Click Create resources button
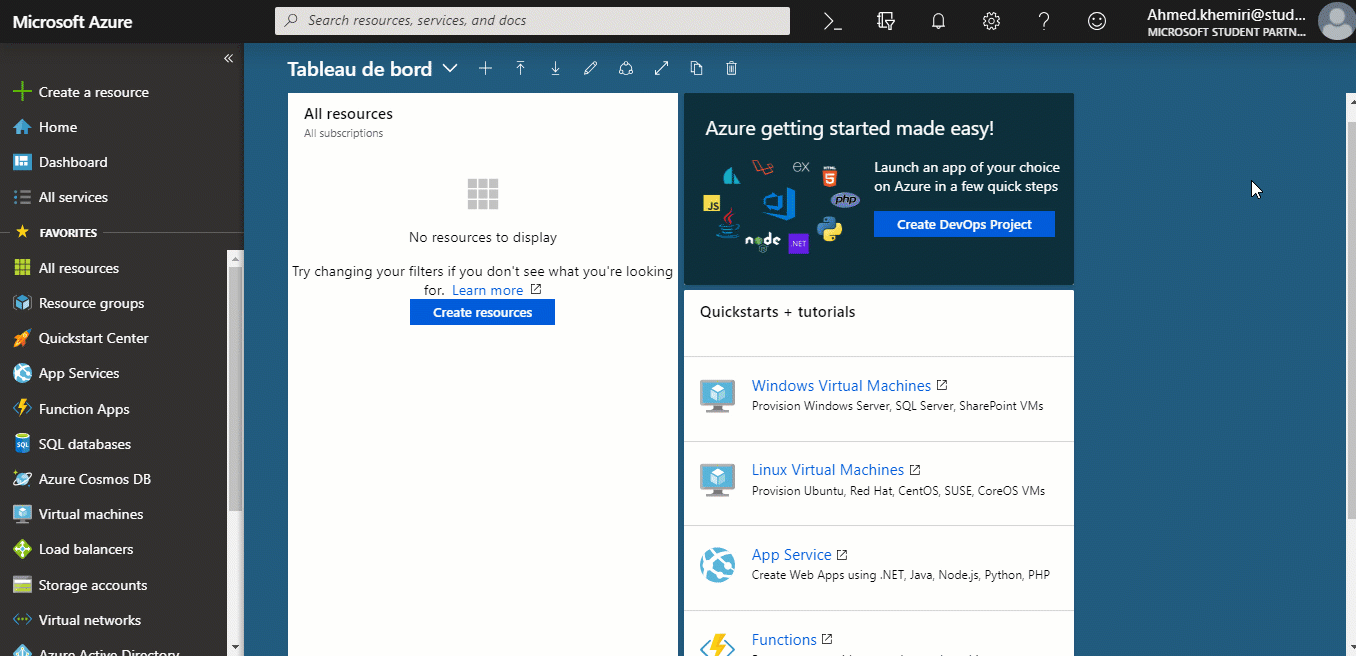This screenshot has height=656, width=1356. point(482,312)
